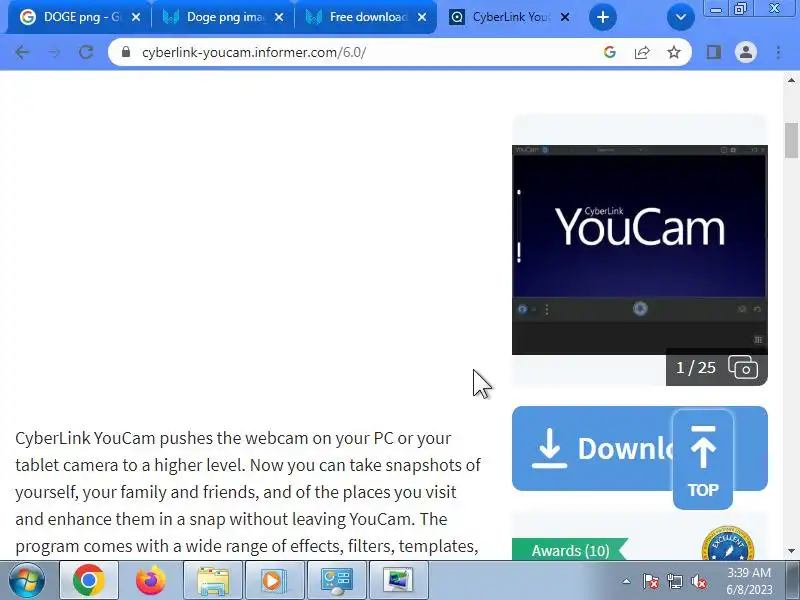Open Windows Media Player taskbar icon
This screenshot has height=600, width=800.
tap(274, 581)
